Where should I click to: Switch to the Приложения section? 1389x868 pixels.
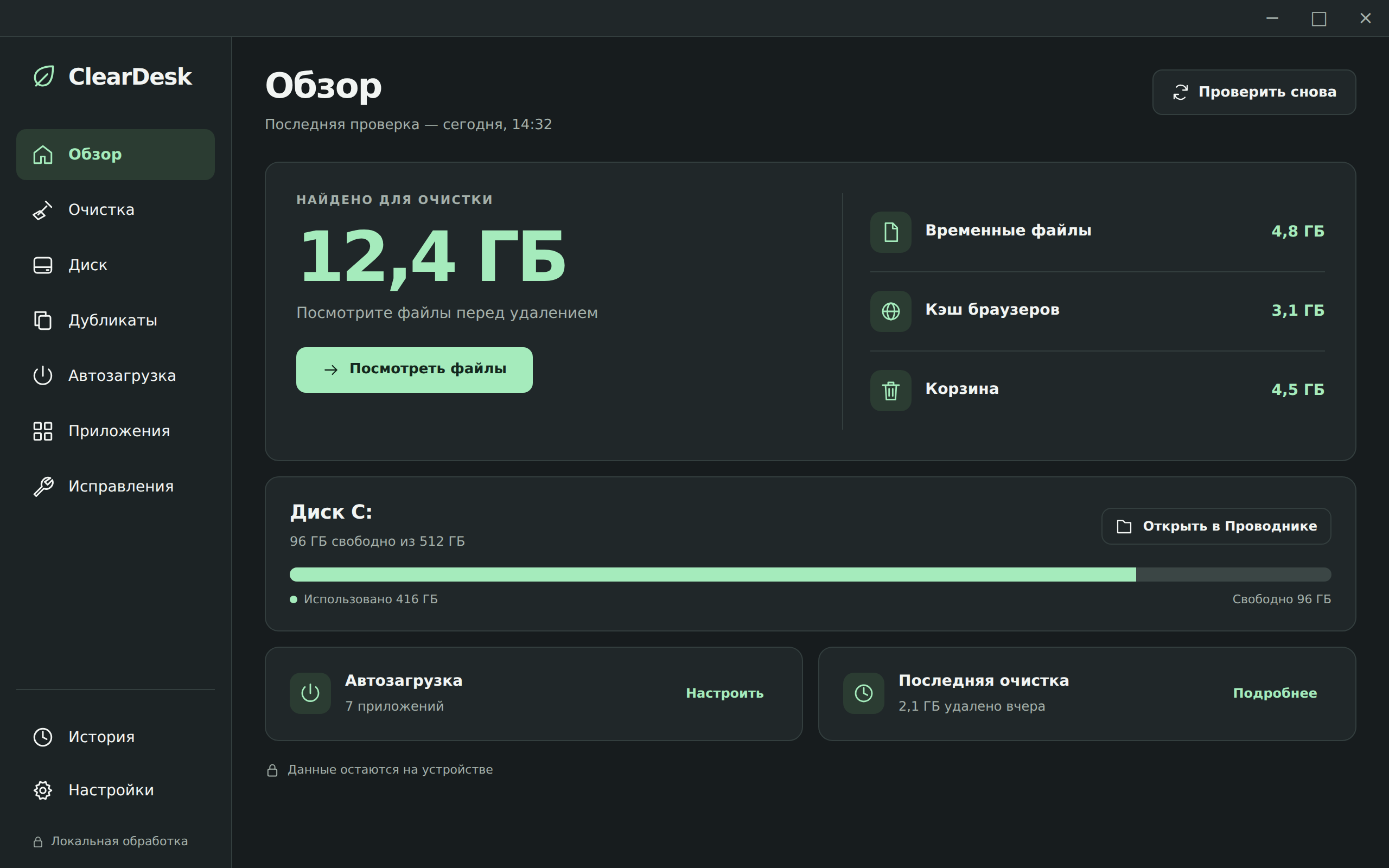[116, 431]
